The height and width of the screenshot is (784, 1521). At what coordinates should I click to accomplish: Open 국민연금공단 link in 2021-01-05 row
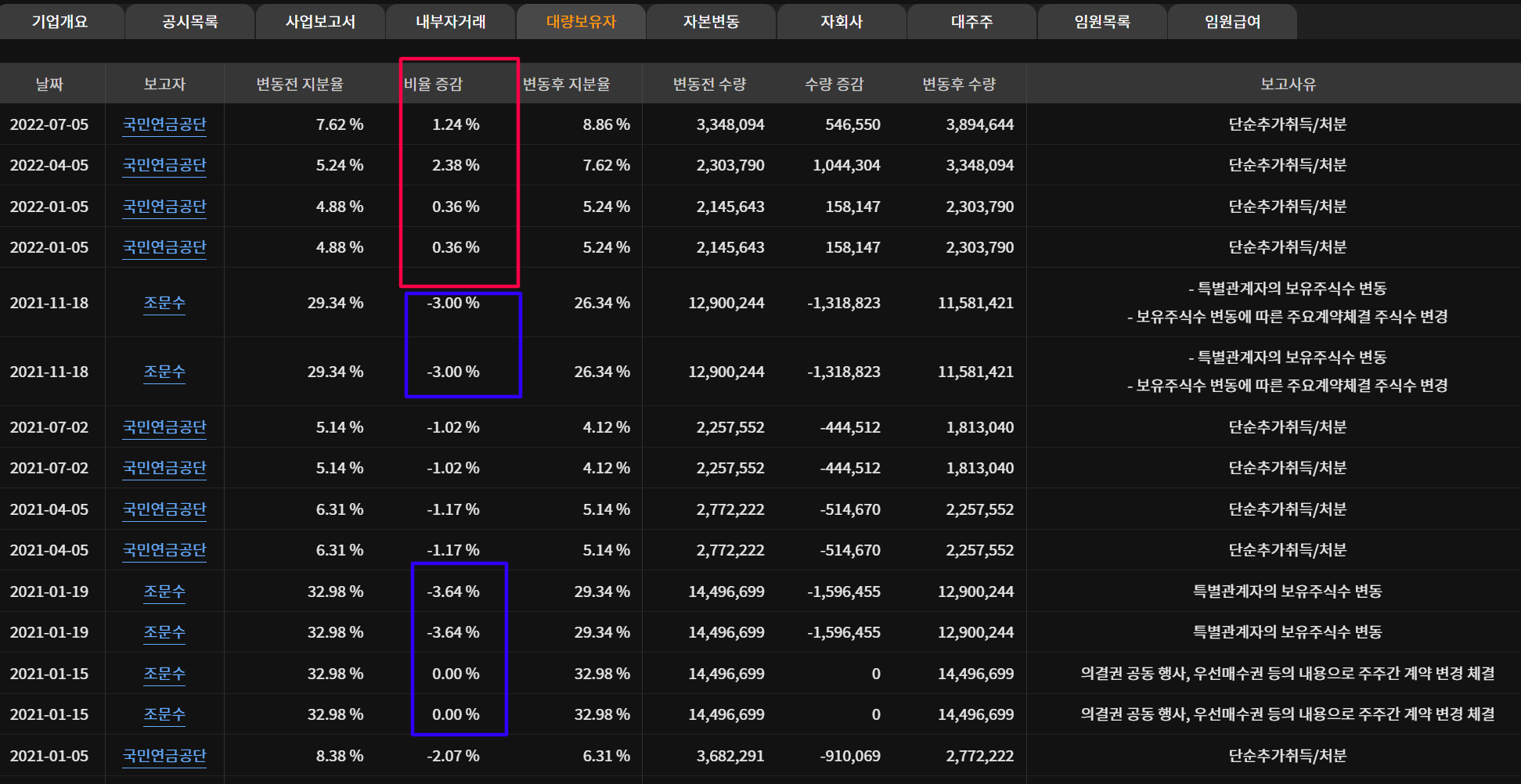(x=164, y=756)
